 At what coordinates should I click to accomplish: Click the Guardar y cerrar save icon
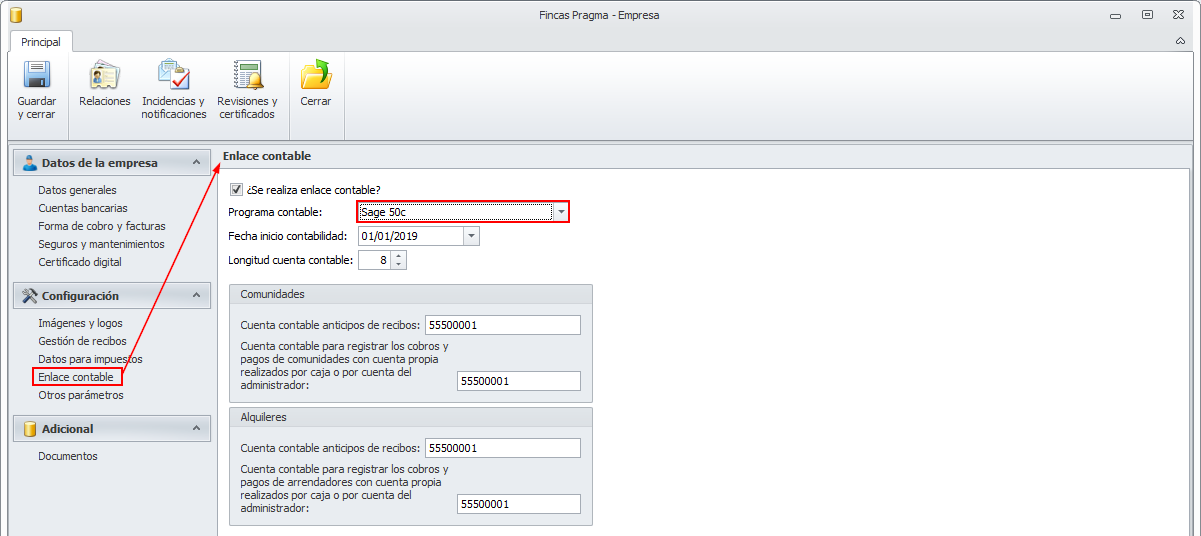37,75
